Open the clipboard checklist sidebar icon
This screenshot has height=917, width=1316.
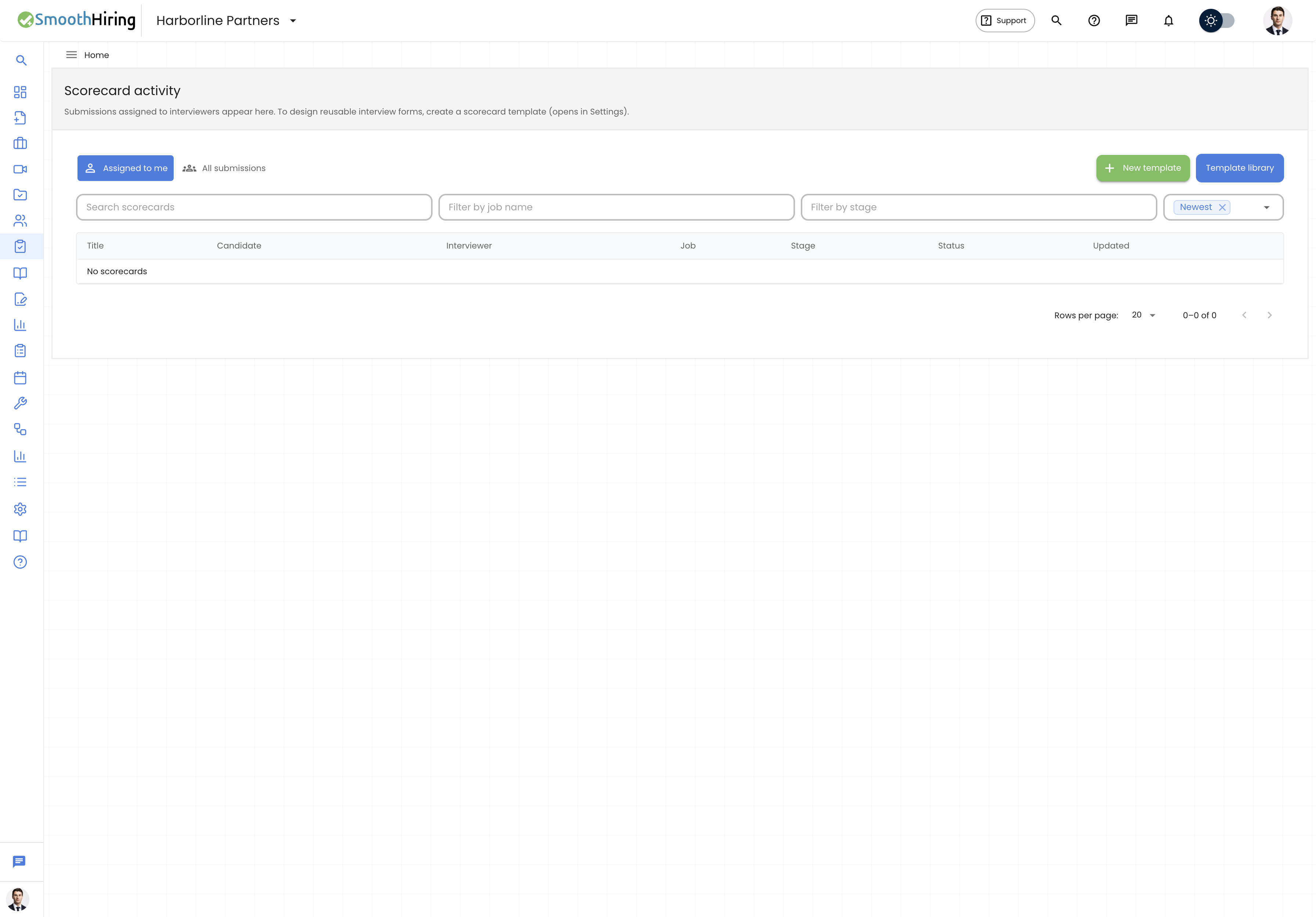[x=20, y=351]
